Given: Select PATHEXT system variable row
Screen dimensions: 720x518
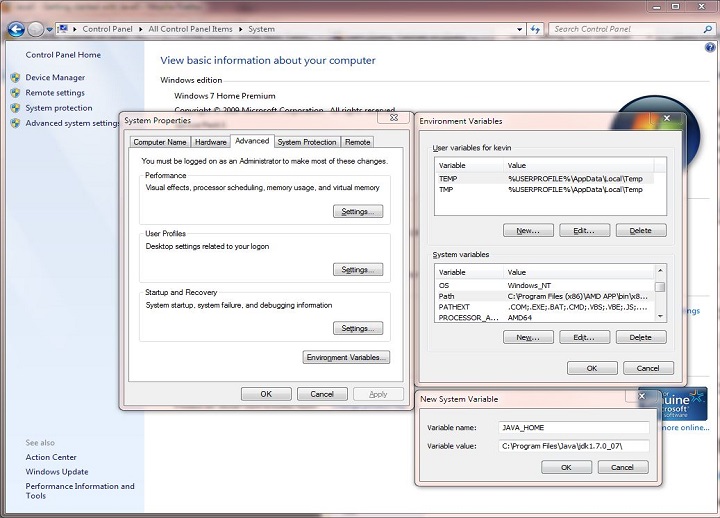Looking at the screenshot, I should [x=544, y=307].
